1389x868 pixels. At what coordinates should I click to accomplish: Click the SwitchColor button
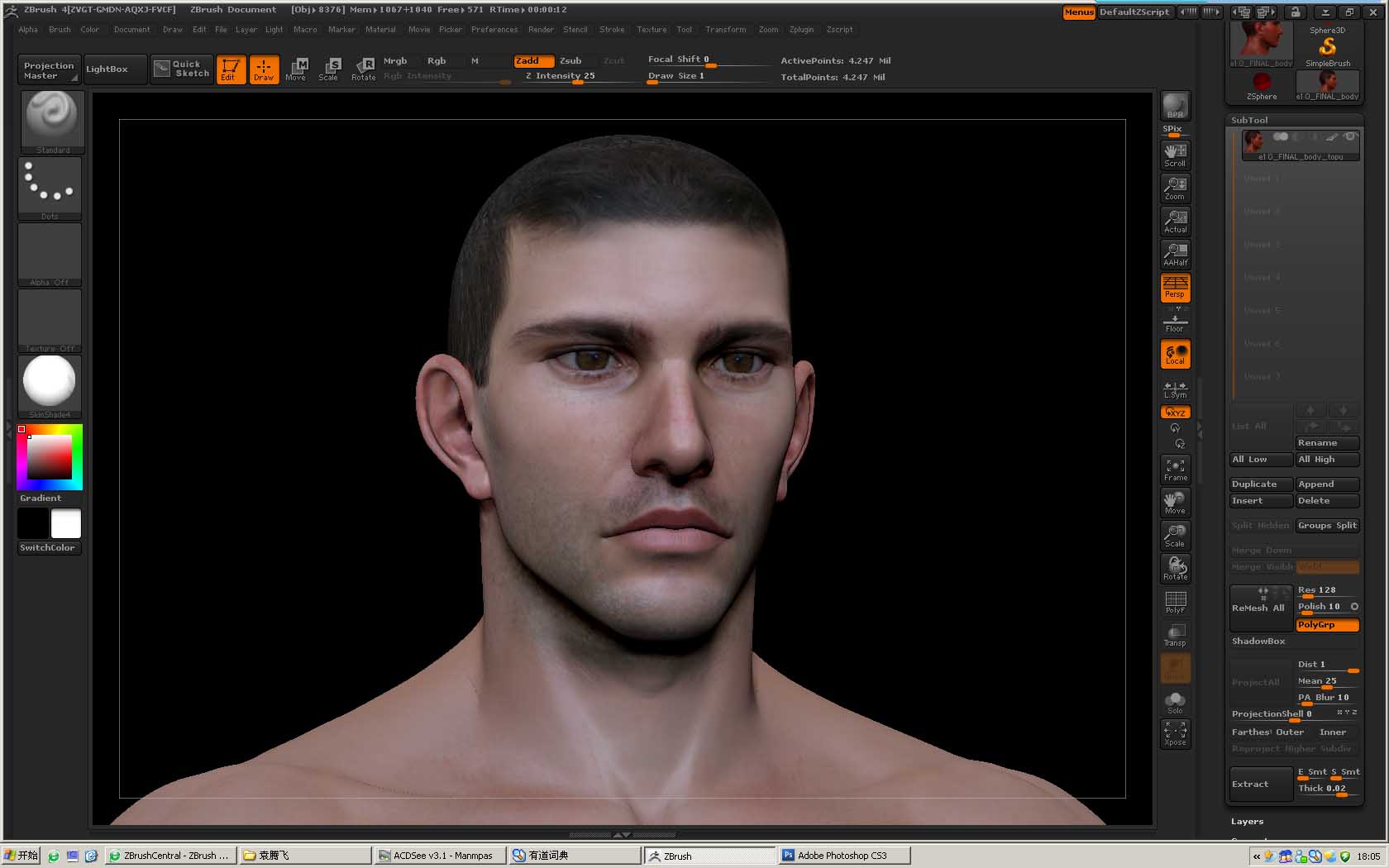[49, 548]
